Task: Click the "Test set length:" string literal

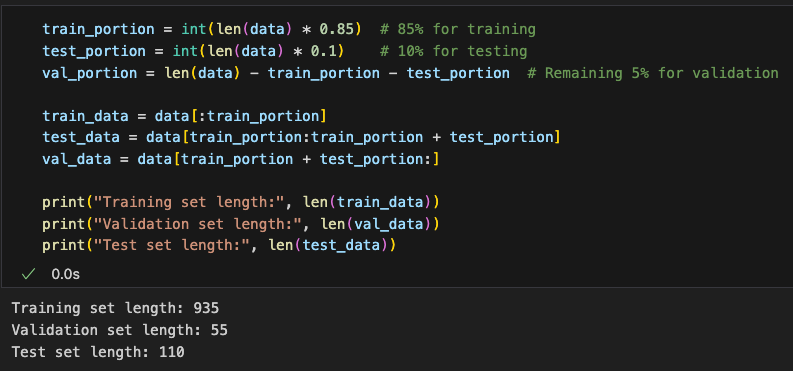Action: tap(172, 246)
